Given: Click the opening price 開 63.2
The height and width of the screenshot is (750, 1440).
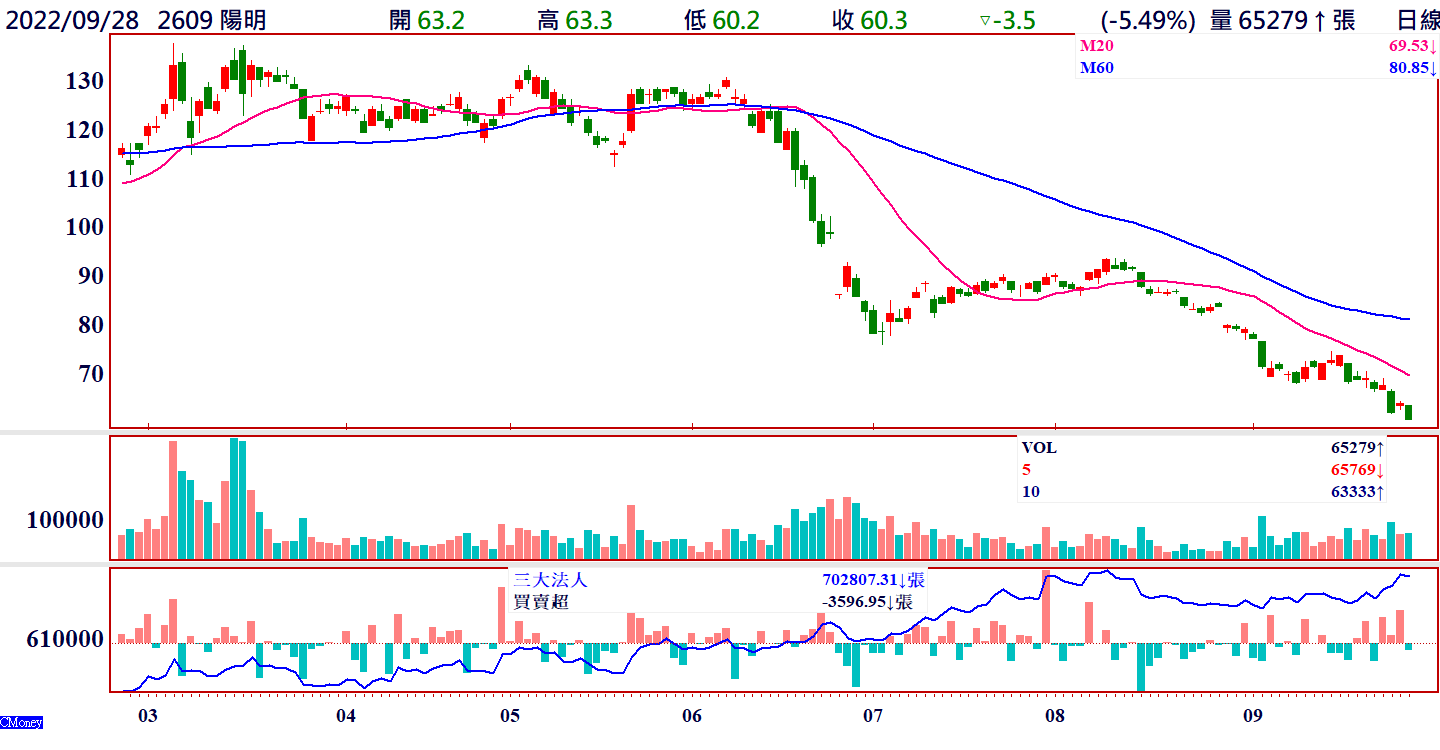Looking at the screenshot, I should (427, 20).
